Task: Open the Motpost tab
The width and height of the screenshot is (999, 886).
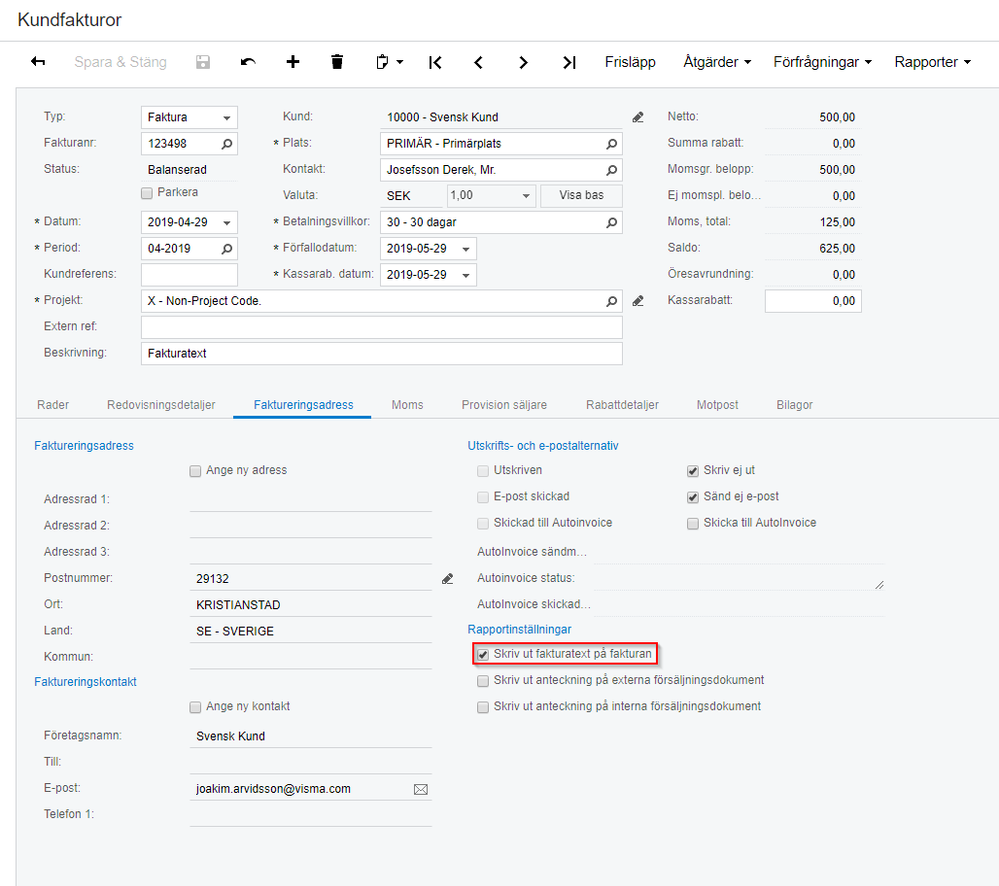Action: [x=717, y=404]
